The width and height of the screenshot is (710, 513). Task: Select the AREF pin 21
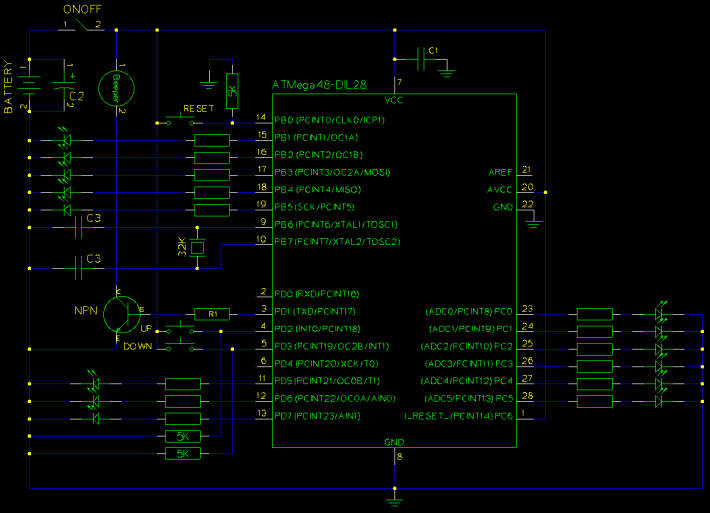[500, 171]
